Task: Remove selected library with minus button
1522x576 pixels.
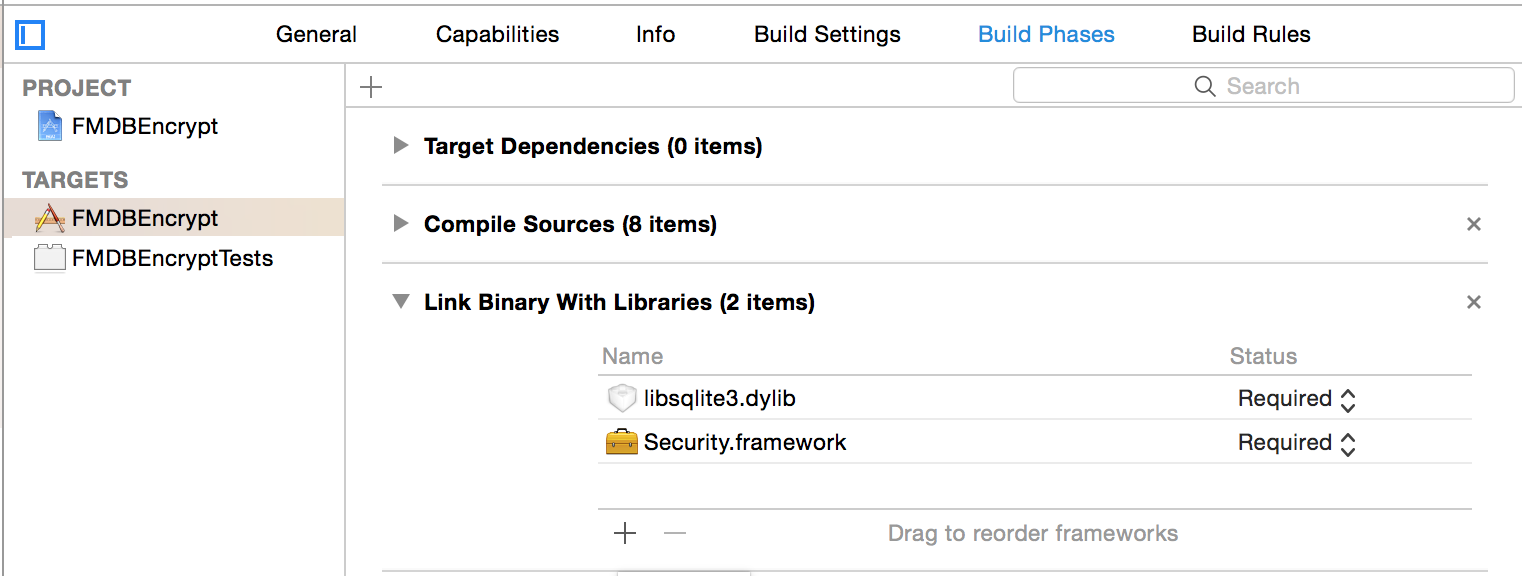Action: tap(675, 533)
